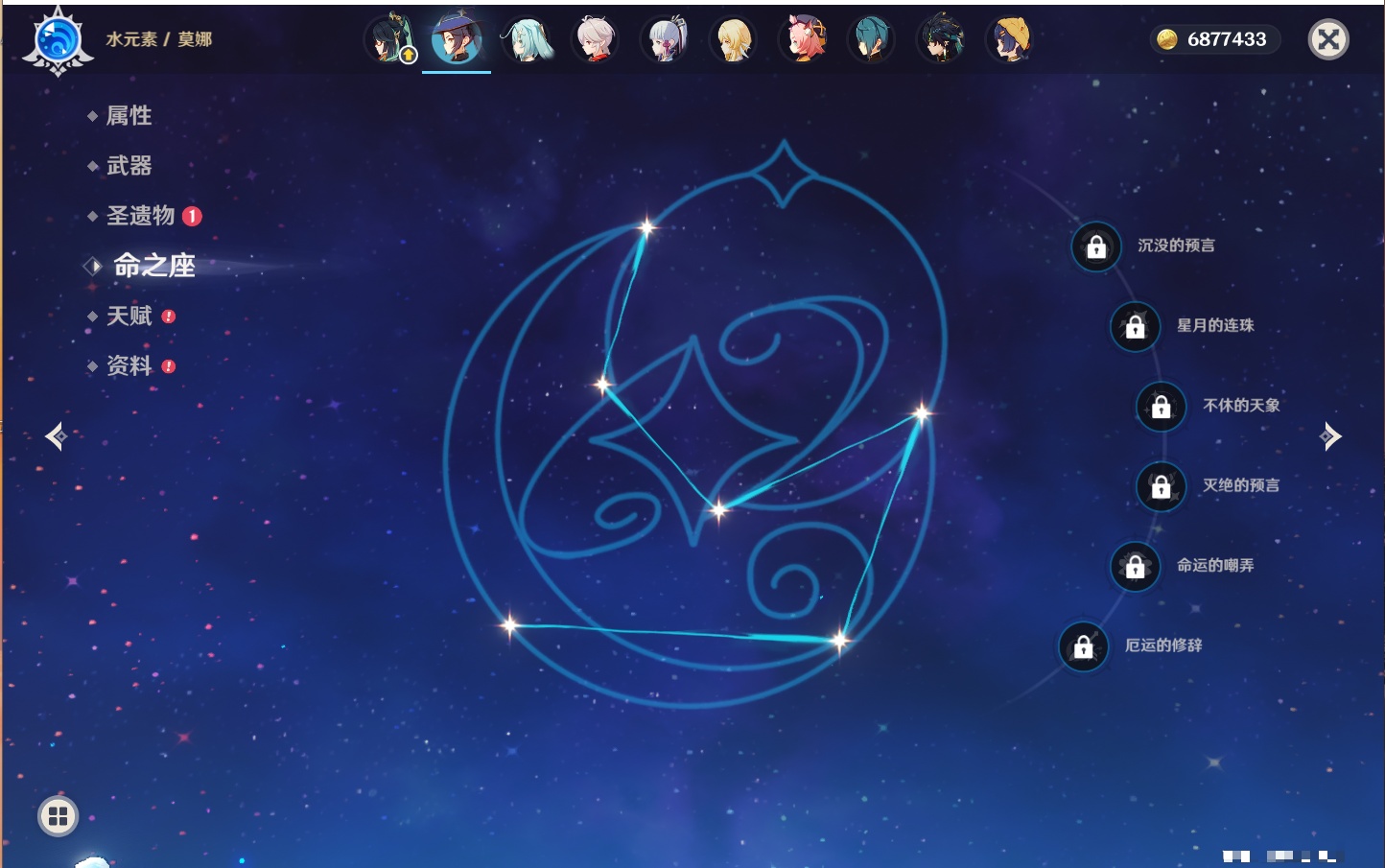Go to the next character with the right arrow
1385x868 pixels.
coord(1330,436)
